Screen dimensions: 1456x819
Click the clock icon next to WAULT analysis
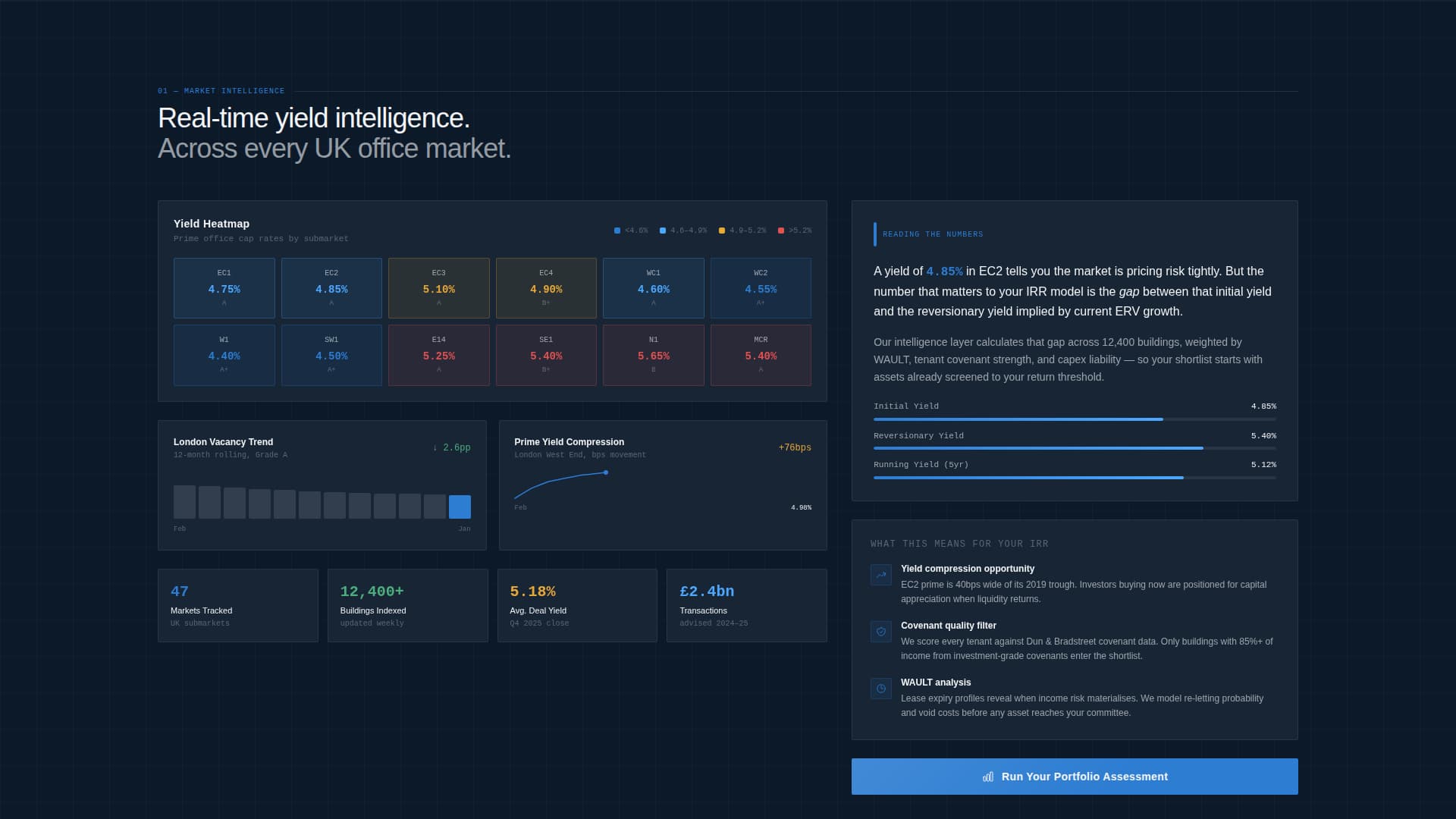click(x=880, y=689)
